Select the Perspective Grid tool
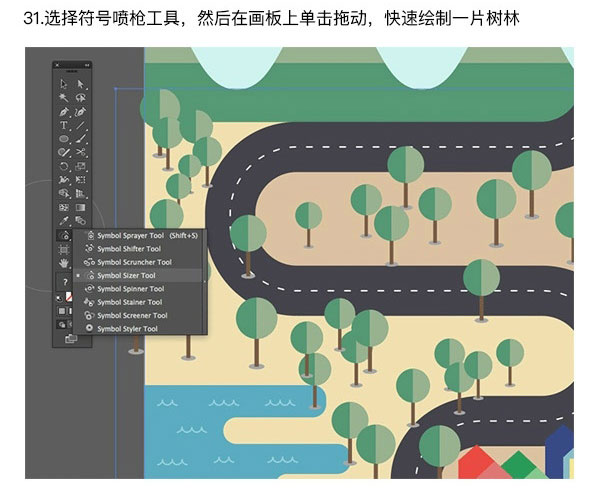Viewport: 600px width, 488px height. [x=80, y=193]
